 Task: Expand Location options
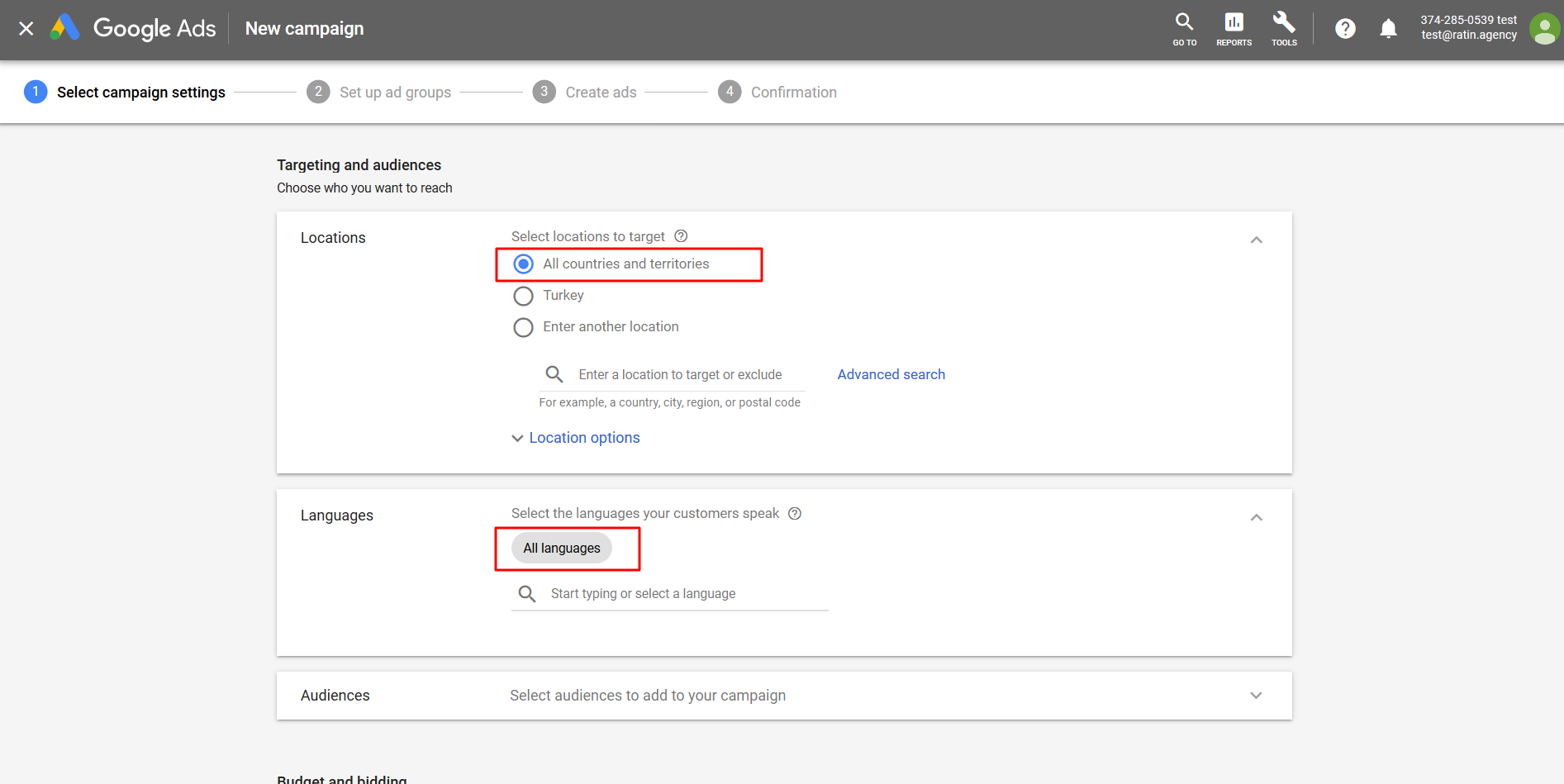[576, 438]
